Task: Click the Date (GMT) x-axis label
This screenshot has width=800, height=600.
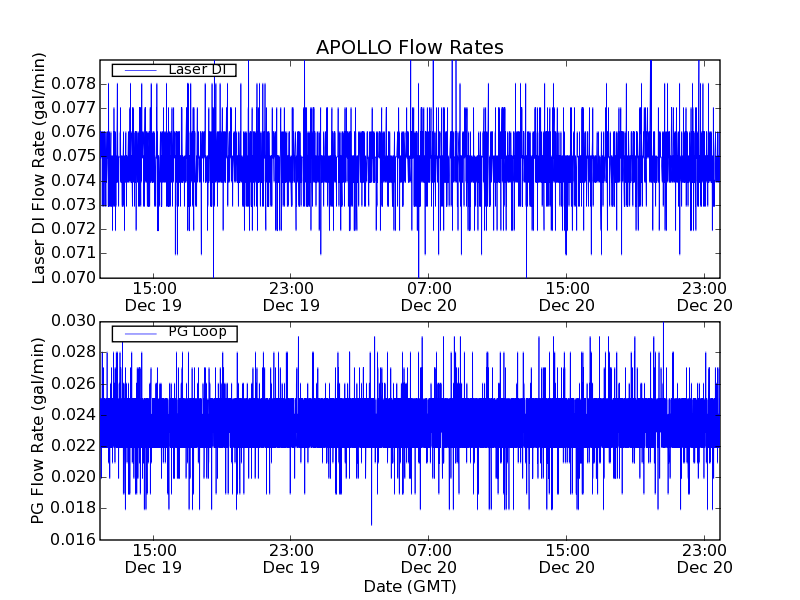Action: coord(409,586)
